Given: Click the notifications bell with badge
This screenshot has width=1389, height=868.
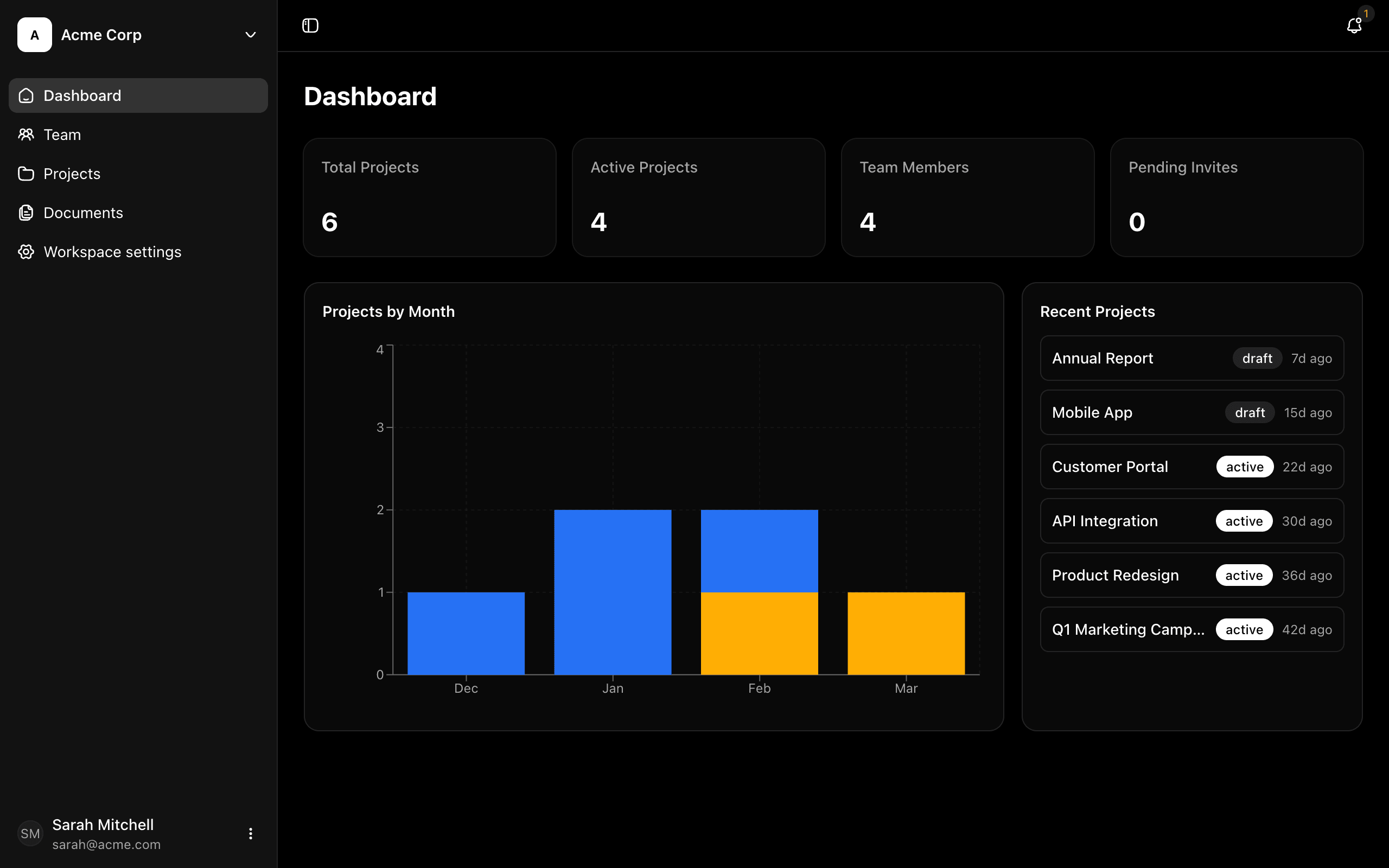Looking at the screenshot, I should (1354, 25).
